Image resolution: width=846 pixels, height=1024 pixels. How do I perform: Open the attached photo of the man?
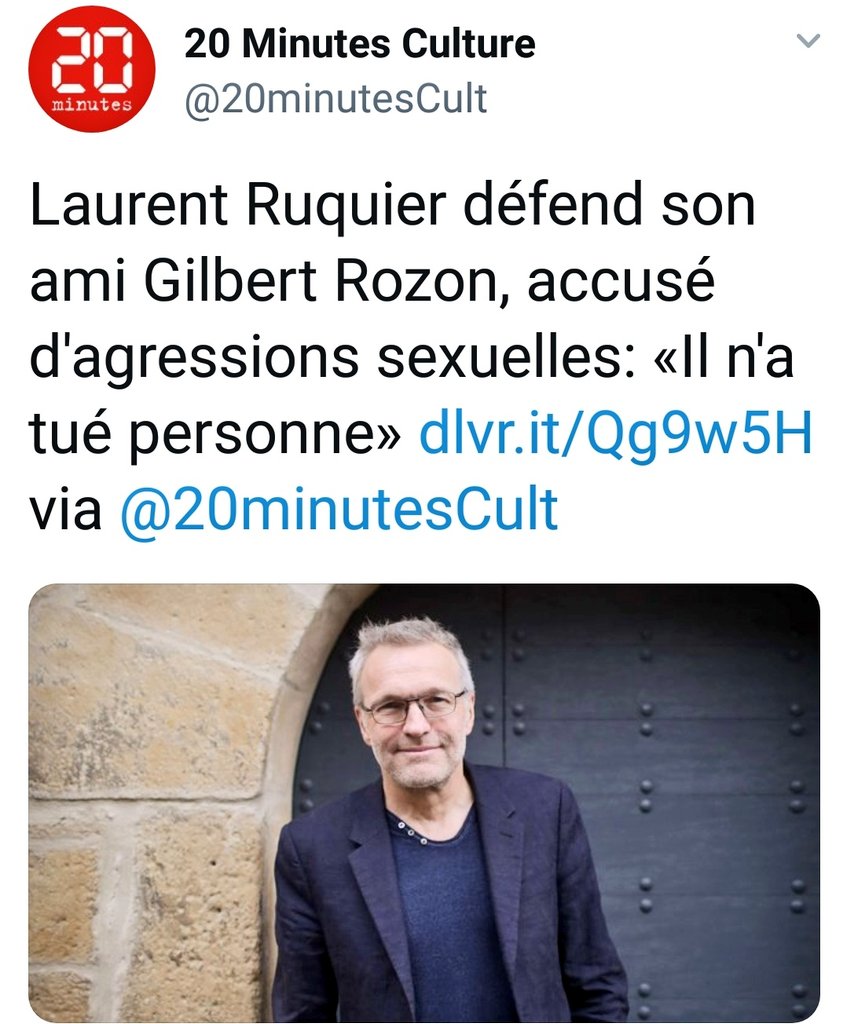pos(424,803)
